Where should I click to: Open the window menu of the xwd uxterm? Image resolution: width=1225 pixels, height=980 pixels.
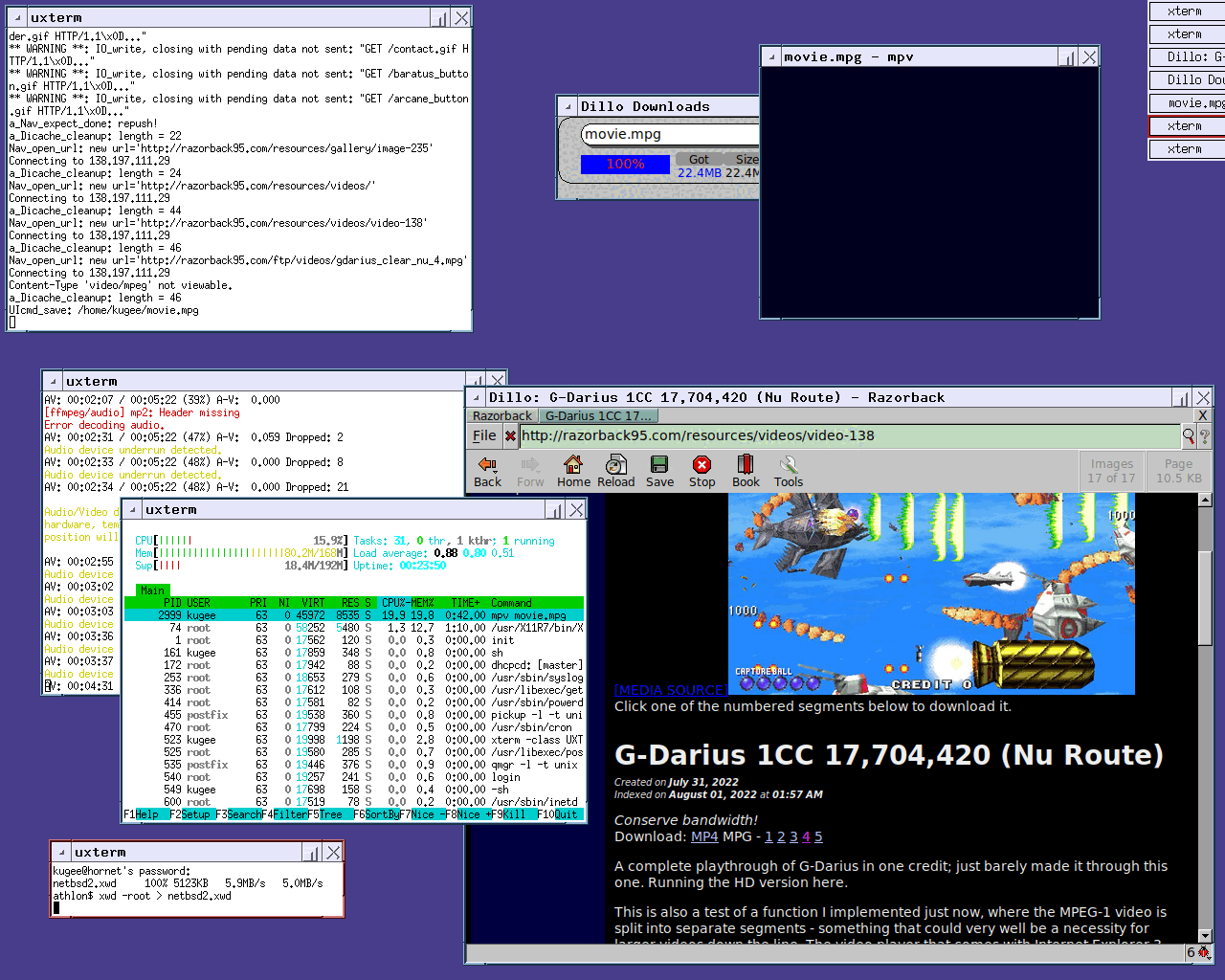tap(61, 853)
